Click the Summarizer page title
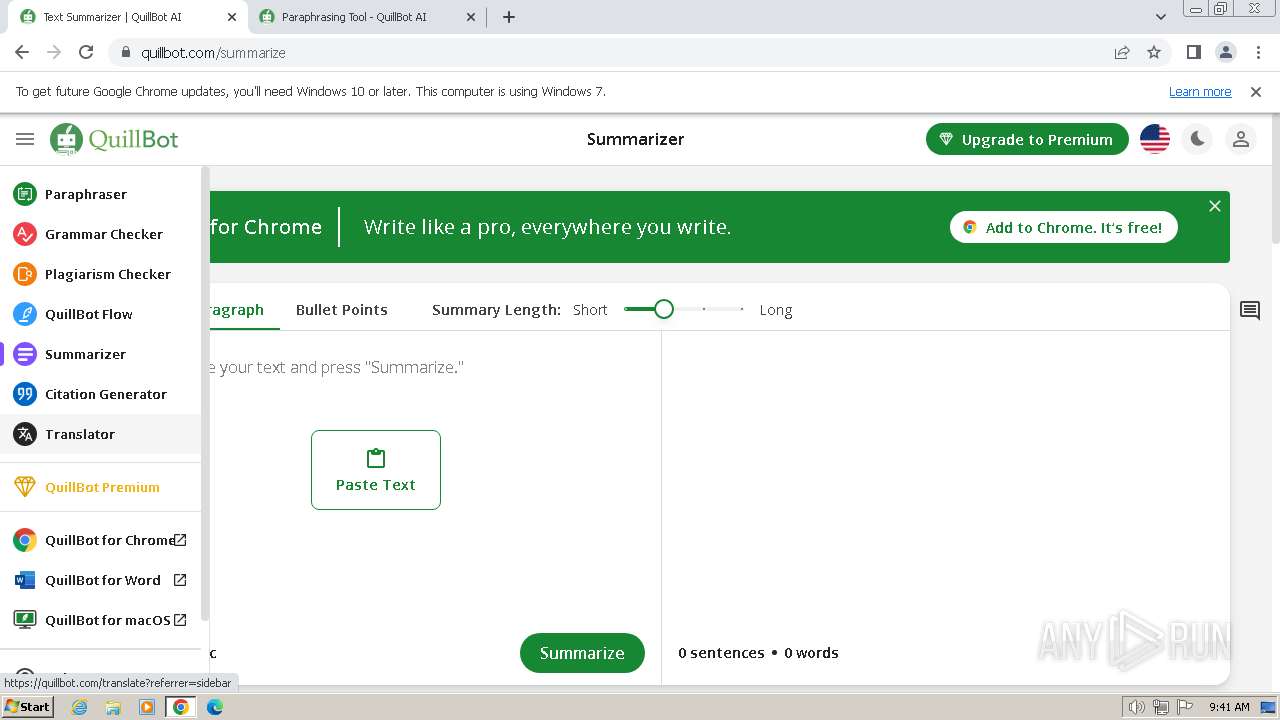Screen dimensions: 1280x720 coord(636,139)
